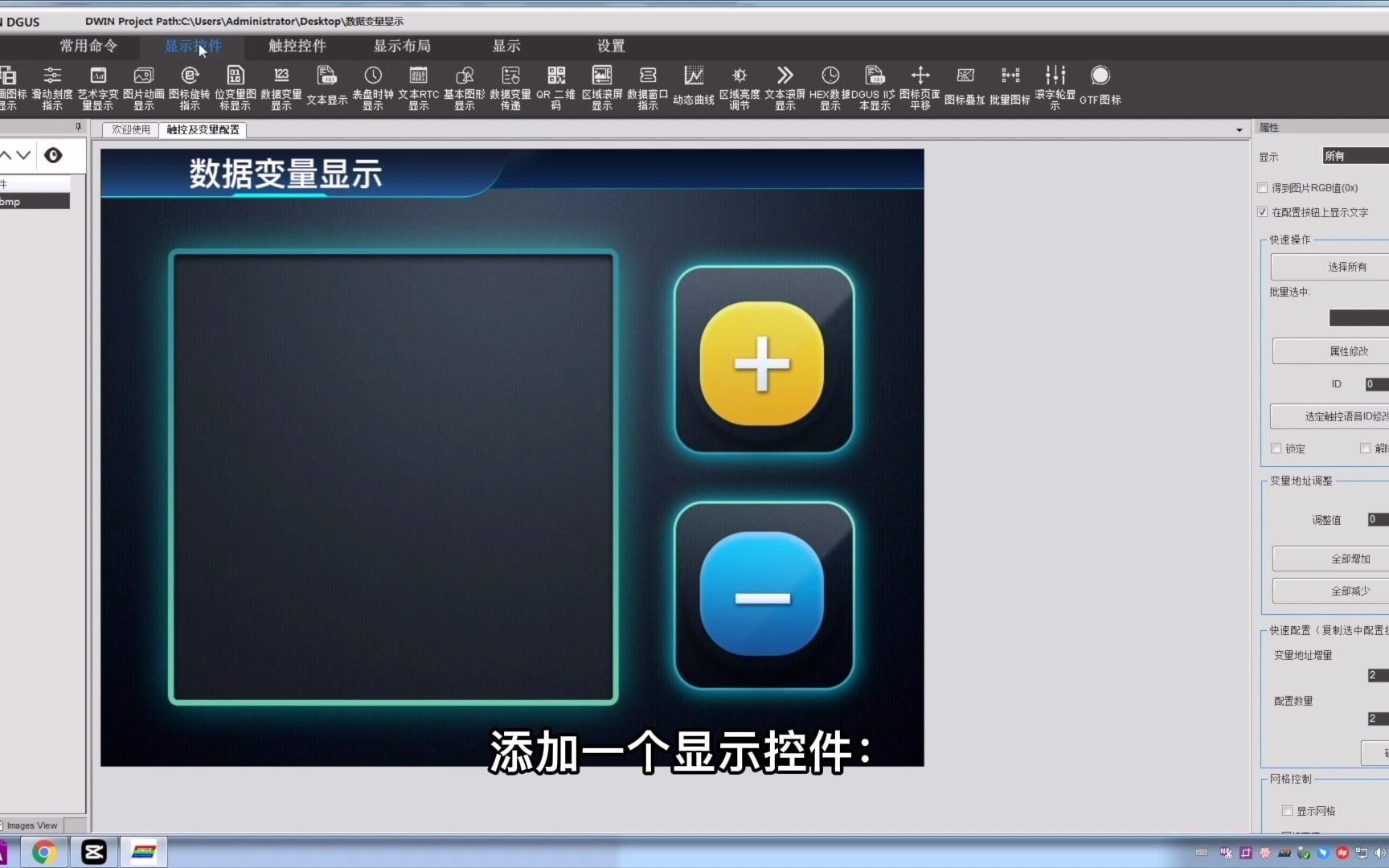Open the 滚字轮显示 scrolling wheel display tool
This screenshot has height=868, width=1389.
1055,86
